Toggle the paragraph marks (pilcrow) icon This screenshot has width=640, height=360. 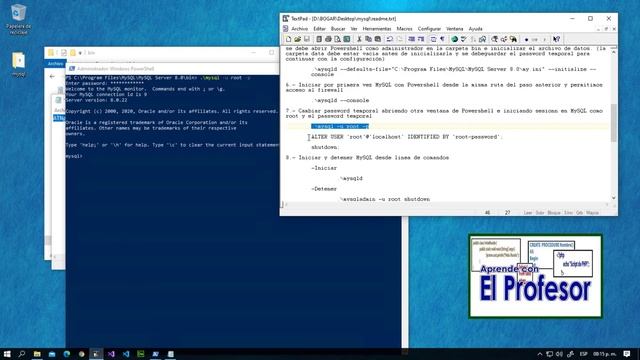pos(442,39)
